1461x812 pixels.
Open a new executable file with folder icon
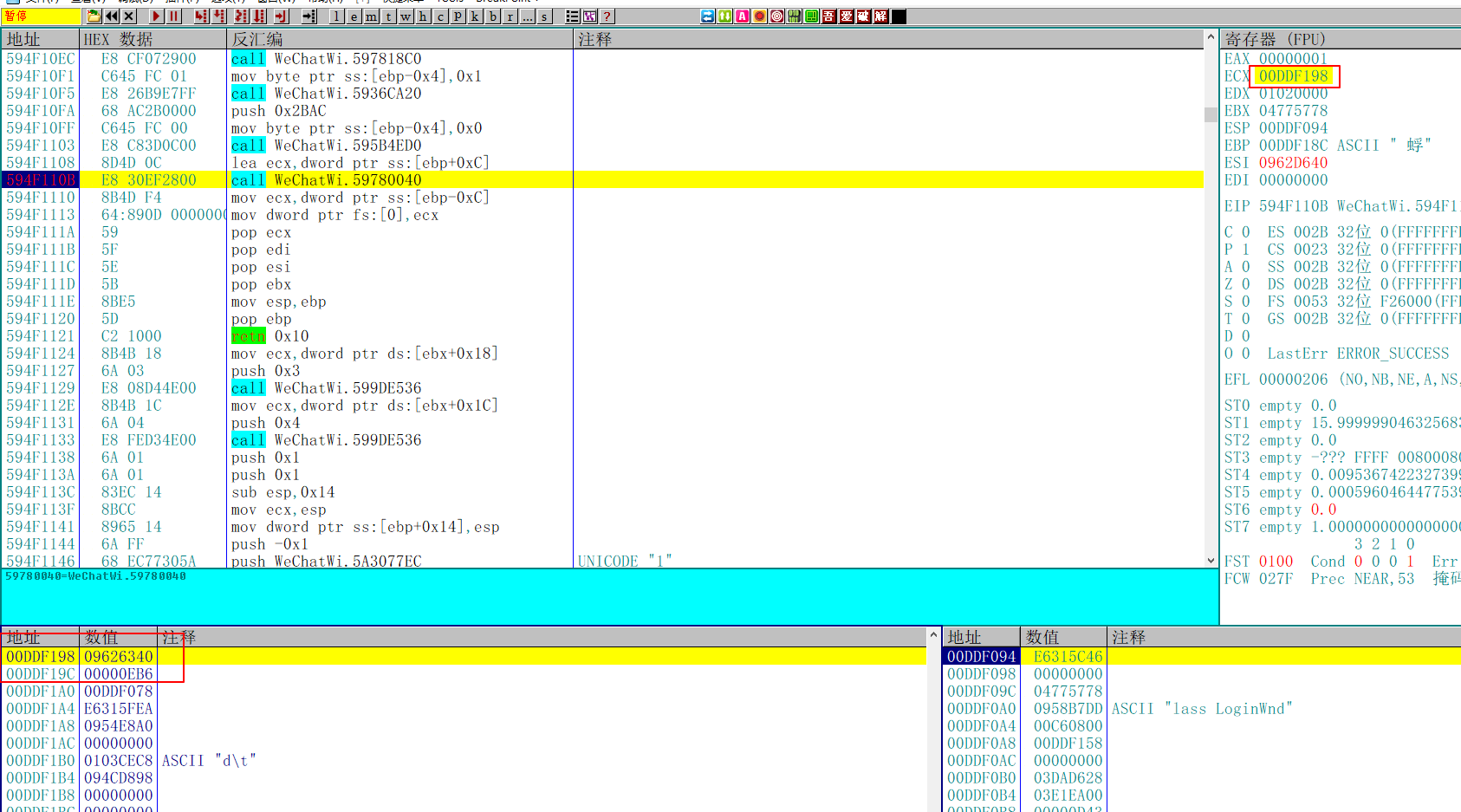pyautogui.click(x=94, y=16)
